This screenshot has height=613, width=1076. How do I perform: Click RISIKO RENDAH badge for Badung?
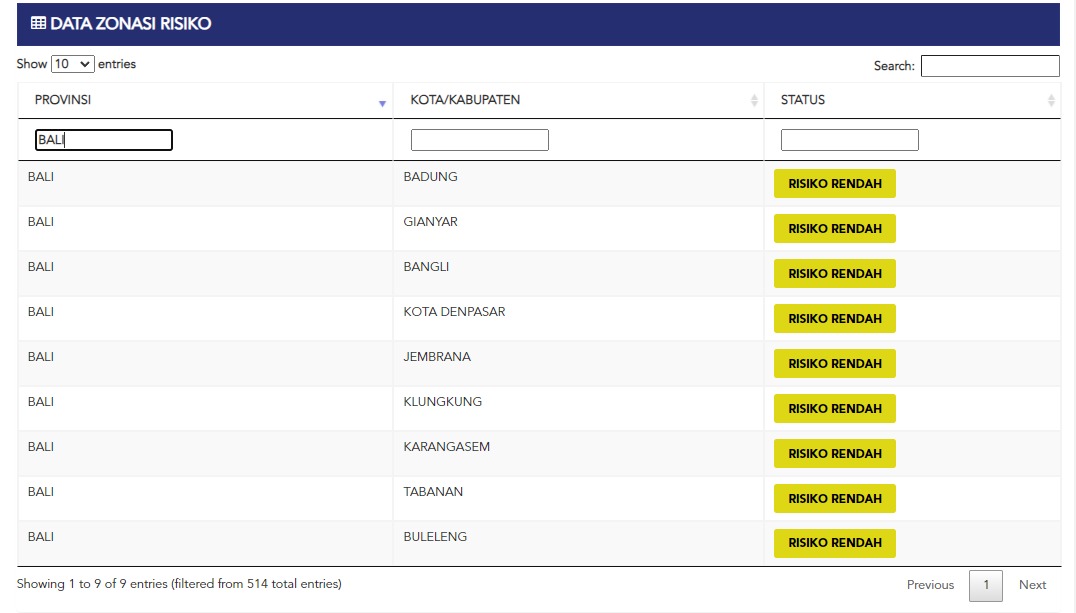pyautogui.click(x=834, y=184)
